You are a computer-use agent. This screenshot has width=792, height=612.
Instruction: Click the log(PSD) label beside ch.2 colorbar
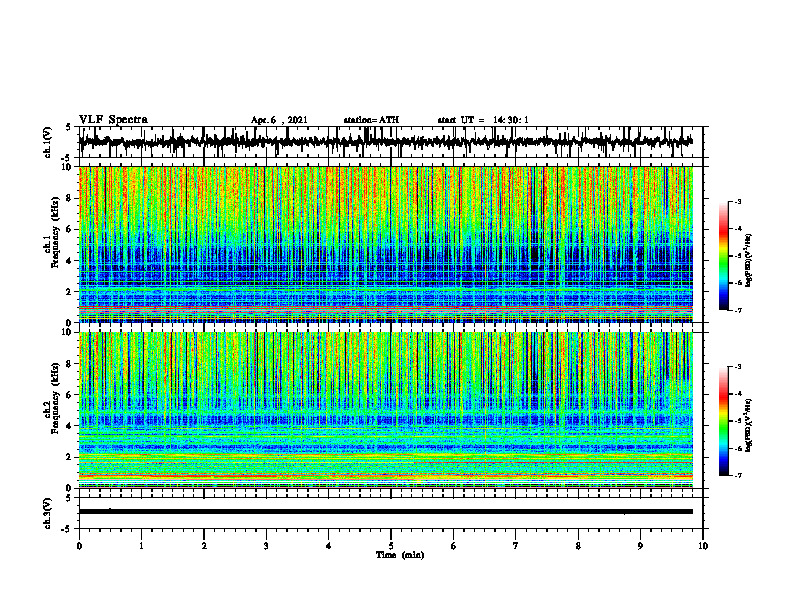[749, 425]
